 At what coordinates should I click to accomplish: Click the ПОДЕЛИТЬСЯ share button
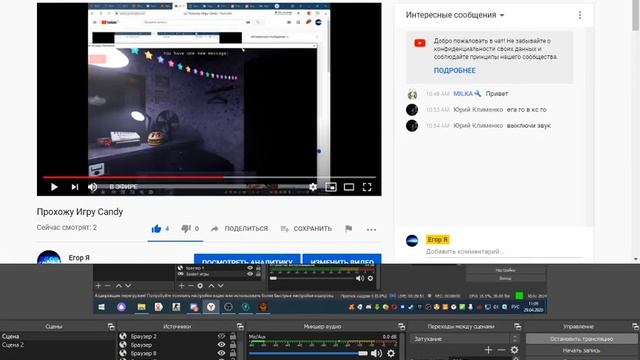[239, 229]
